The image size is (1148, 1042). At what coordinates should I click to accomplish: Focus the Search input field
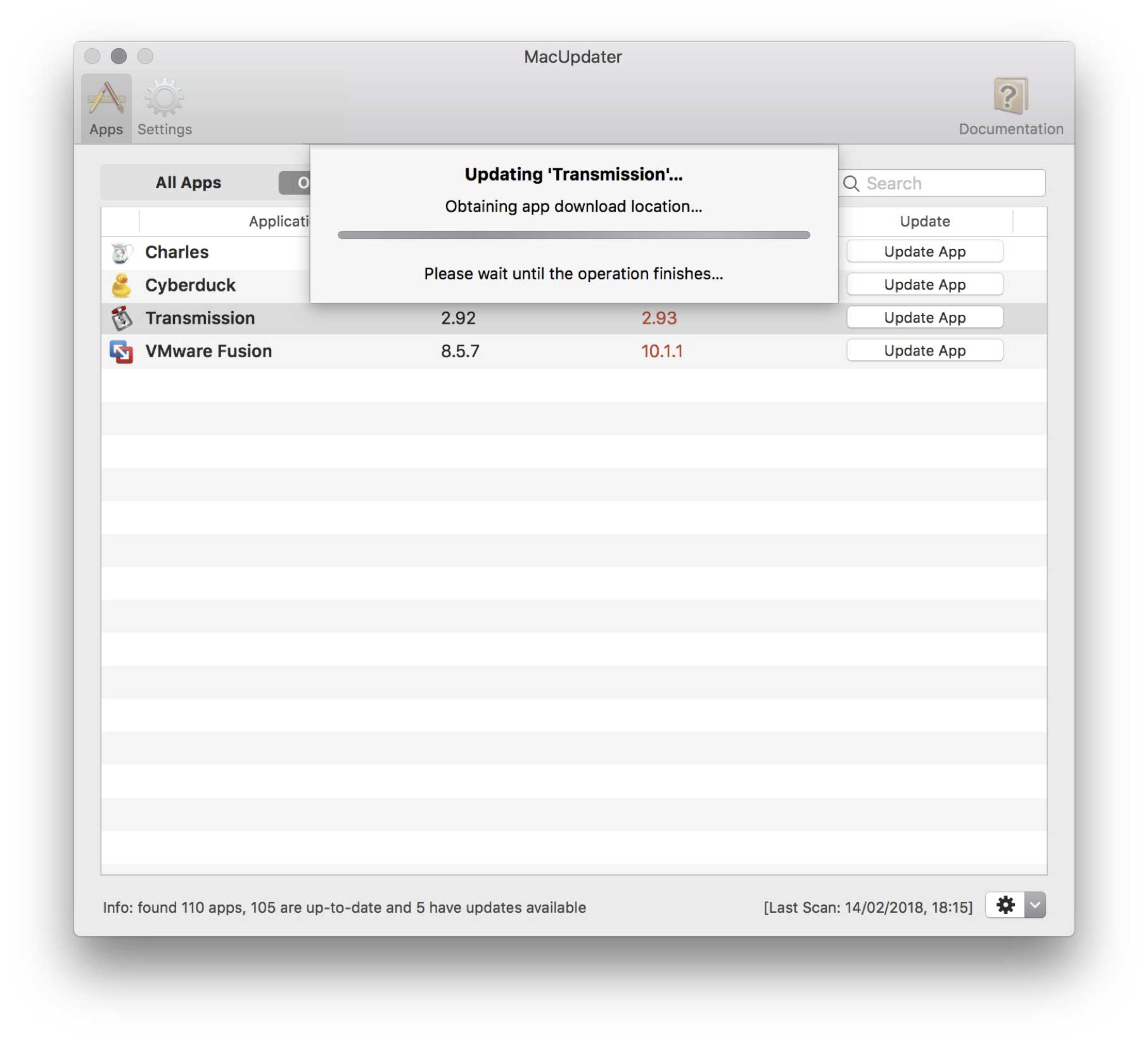click(942, 183)
